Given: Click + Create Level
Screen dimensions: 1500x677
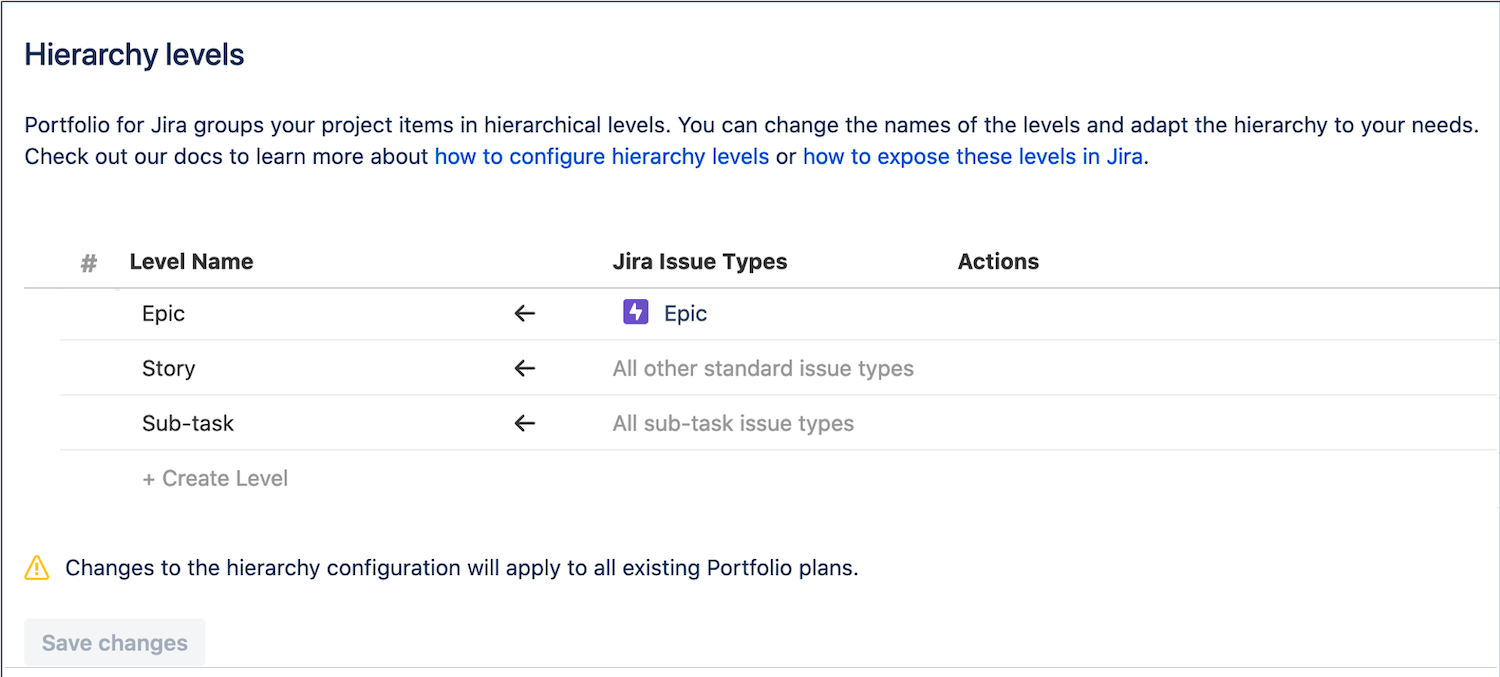Looking at the screenshot, I should click(x=215, y=479).
